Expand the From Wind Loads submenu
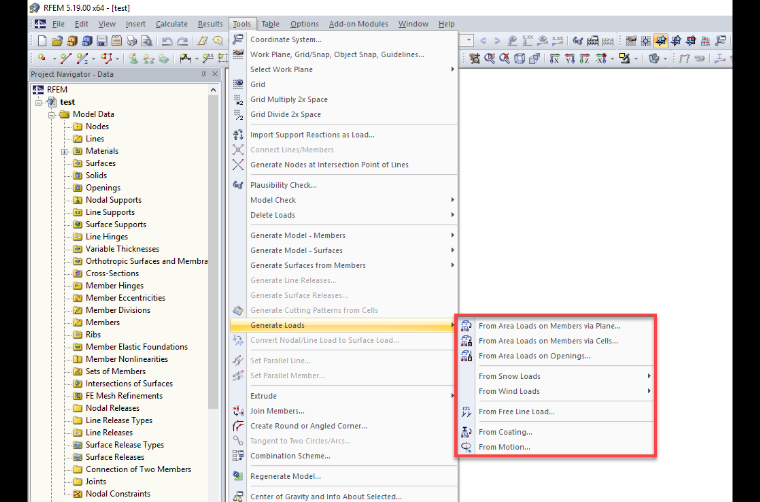The height and width of the screenshot is (502, 760). (649, 391)
